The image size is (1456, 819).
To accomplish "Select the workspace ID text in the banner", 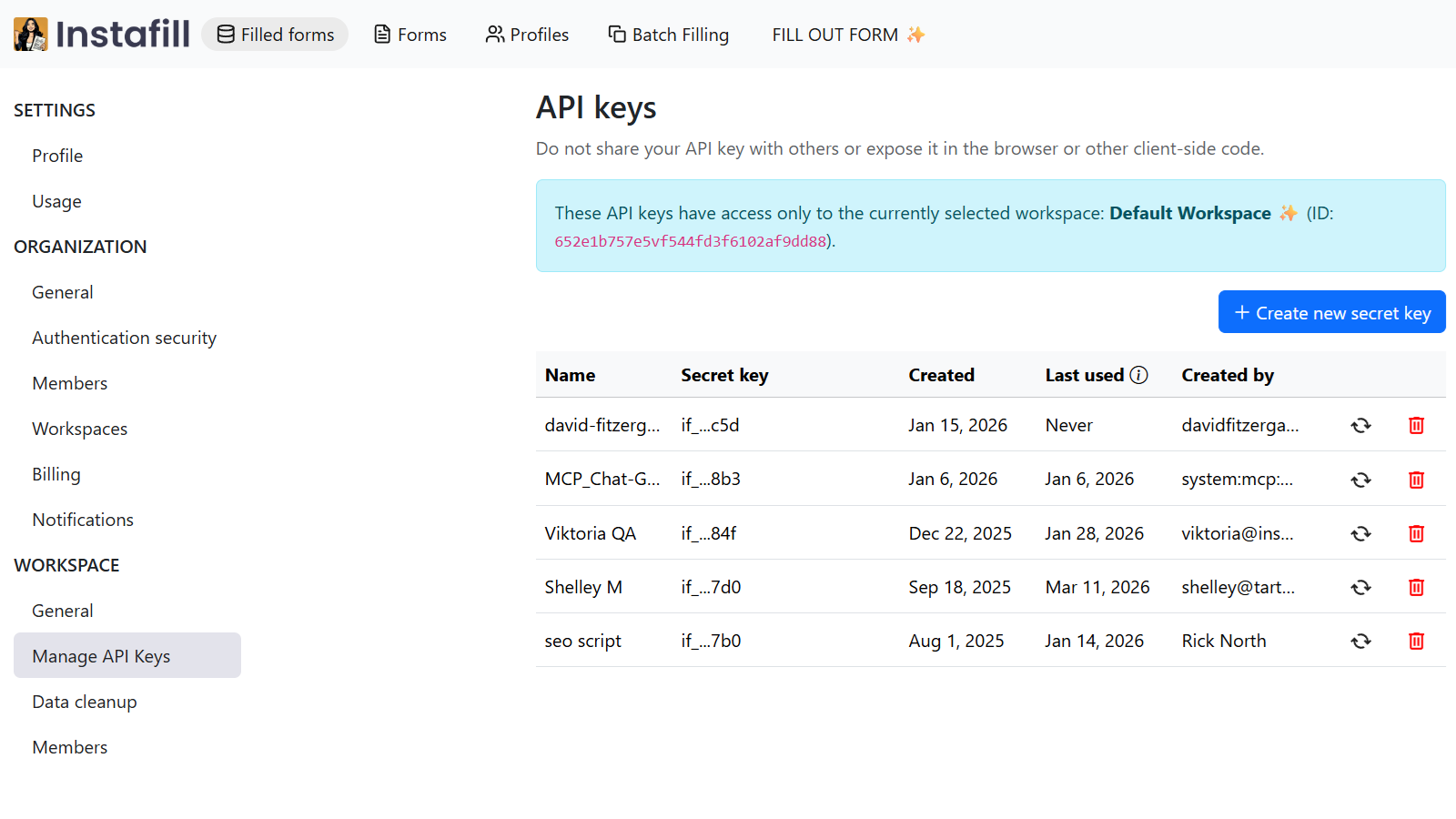I will pos(689,241).
